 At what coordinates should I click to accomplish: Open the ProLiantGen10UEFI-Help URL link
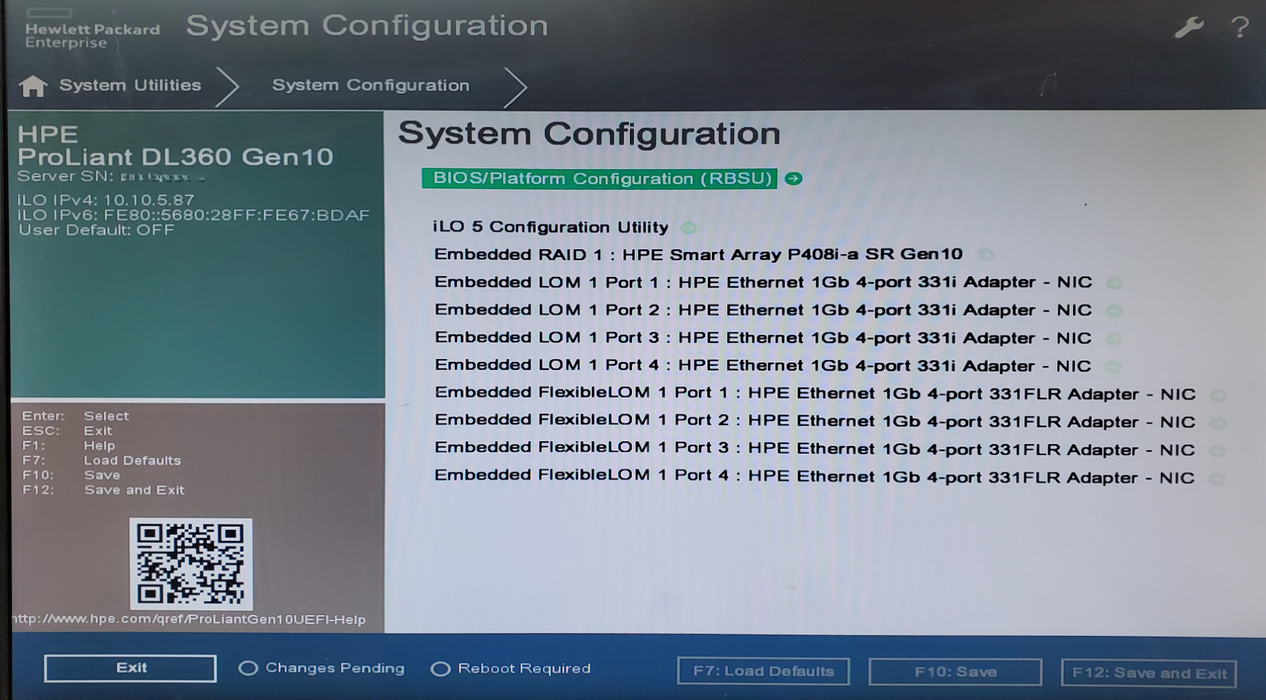pos(189,620)
